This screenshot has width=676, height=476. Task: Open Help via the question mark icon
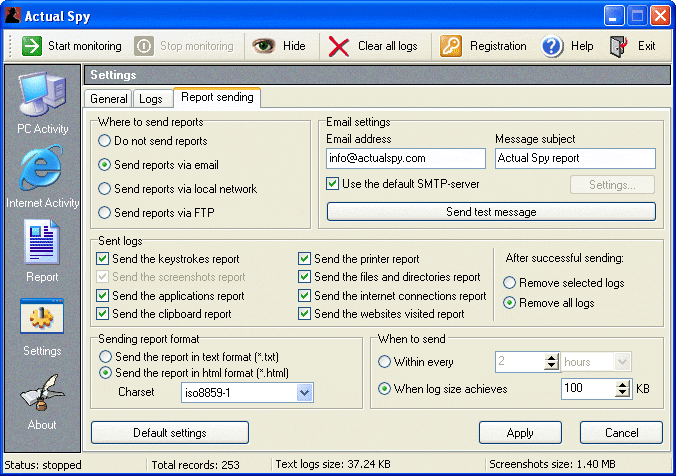pyautogui.click(x=552, y=46)
